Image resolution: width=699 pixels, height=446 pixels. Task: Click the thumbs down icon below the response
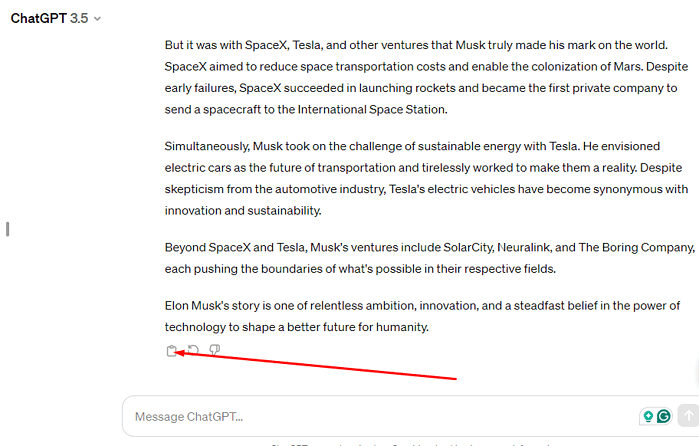click(x=214, y=351)
